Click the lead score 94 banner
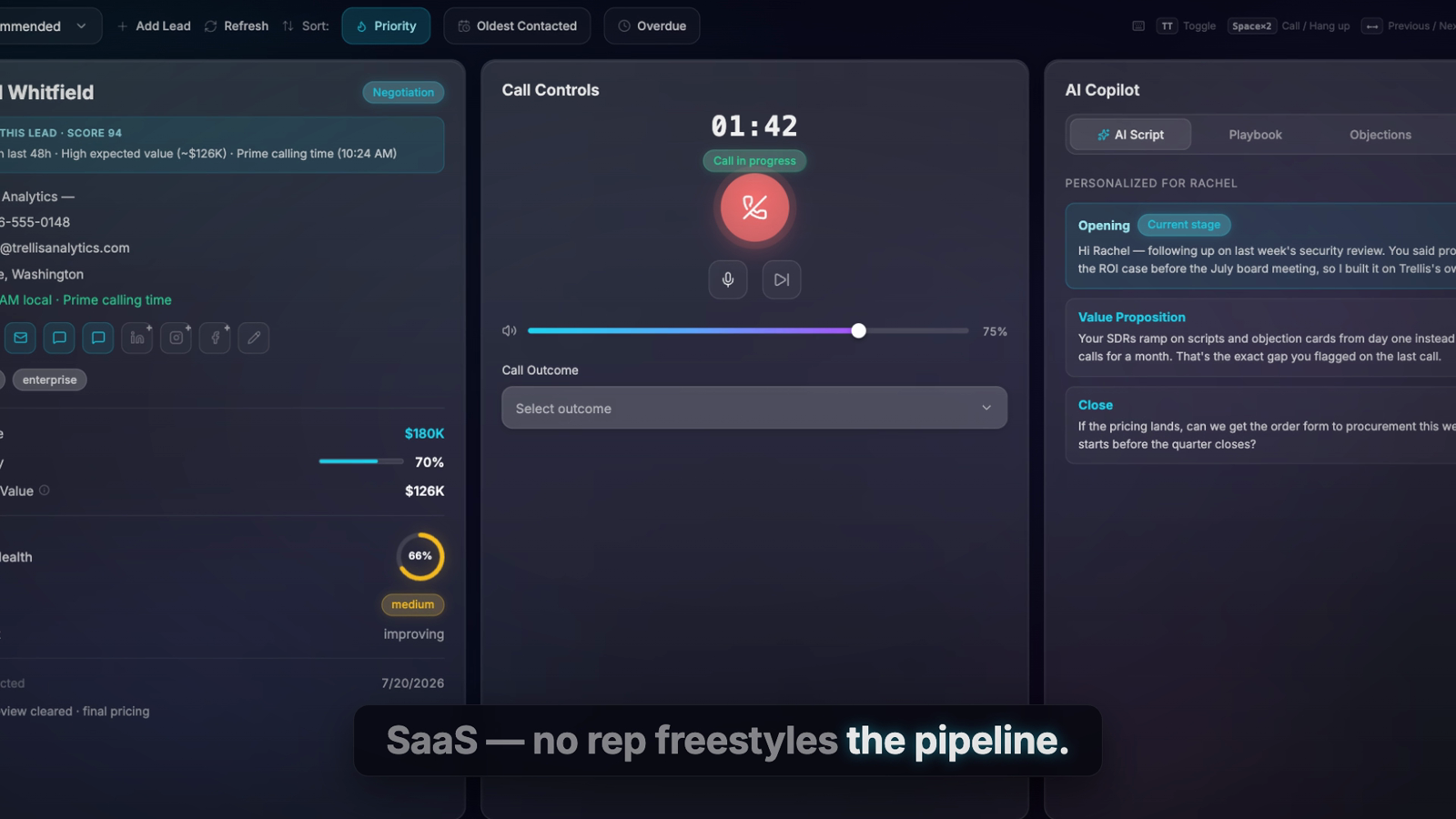 click(x=222, y=145)
